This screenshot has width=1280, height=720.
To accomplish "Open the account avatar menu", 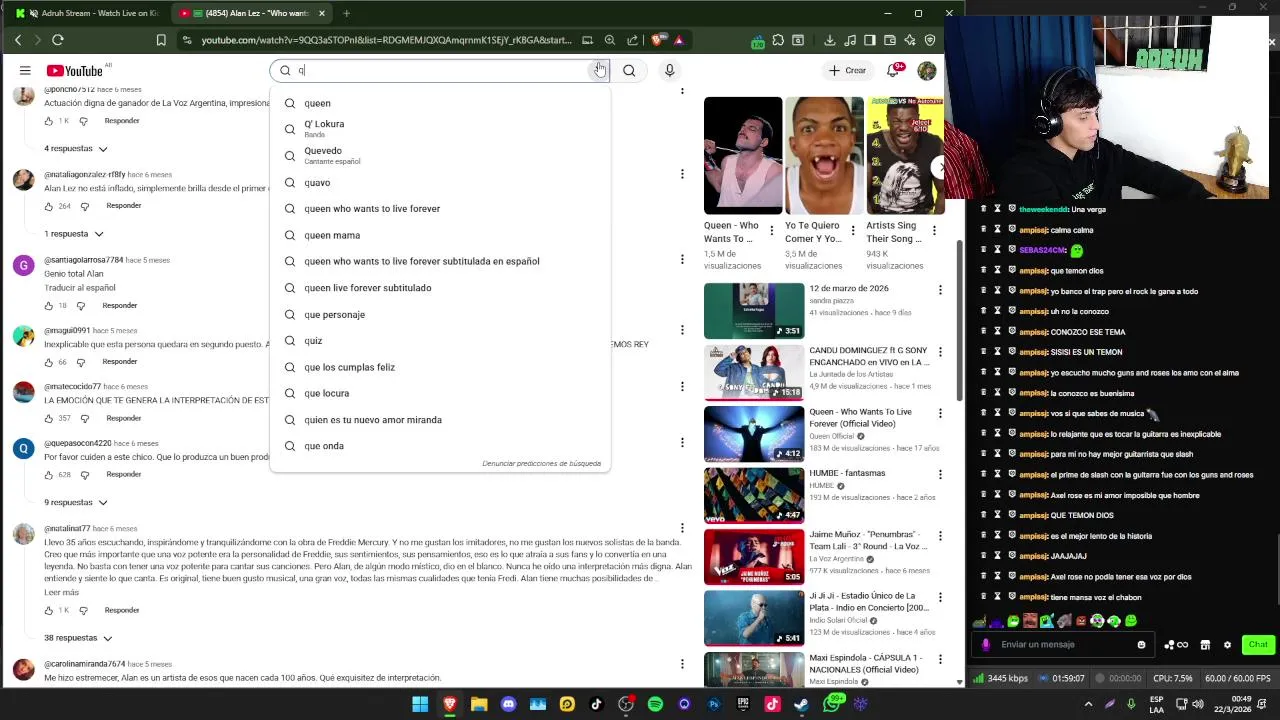I will click(927, 70).
